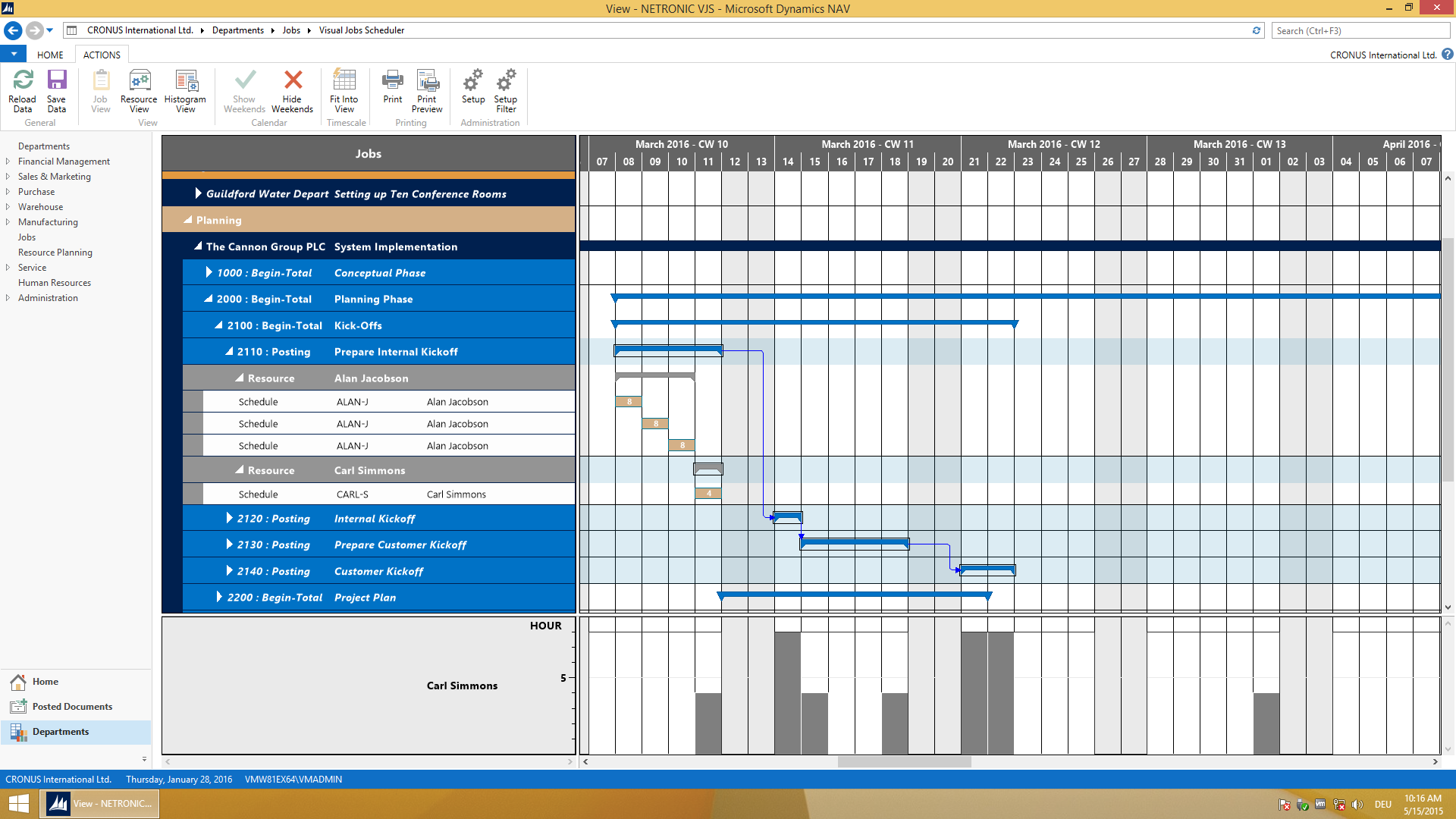Select the HOME ribbon tab
This screenshot has width=1456, height=819.
click(x=50, y=55)
